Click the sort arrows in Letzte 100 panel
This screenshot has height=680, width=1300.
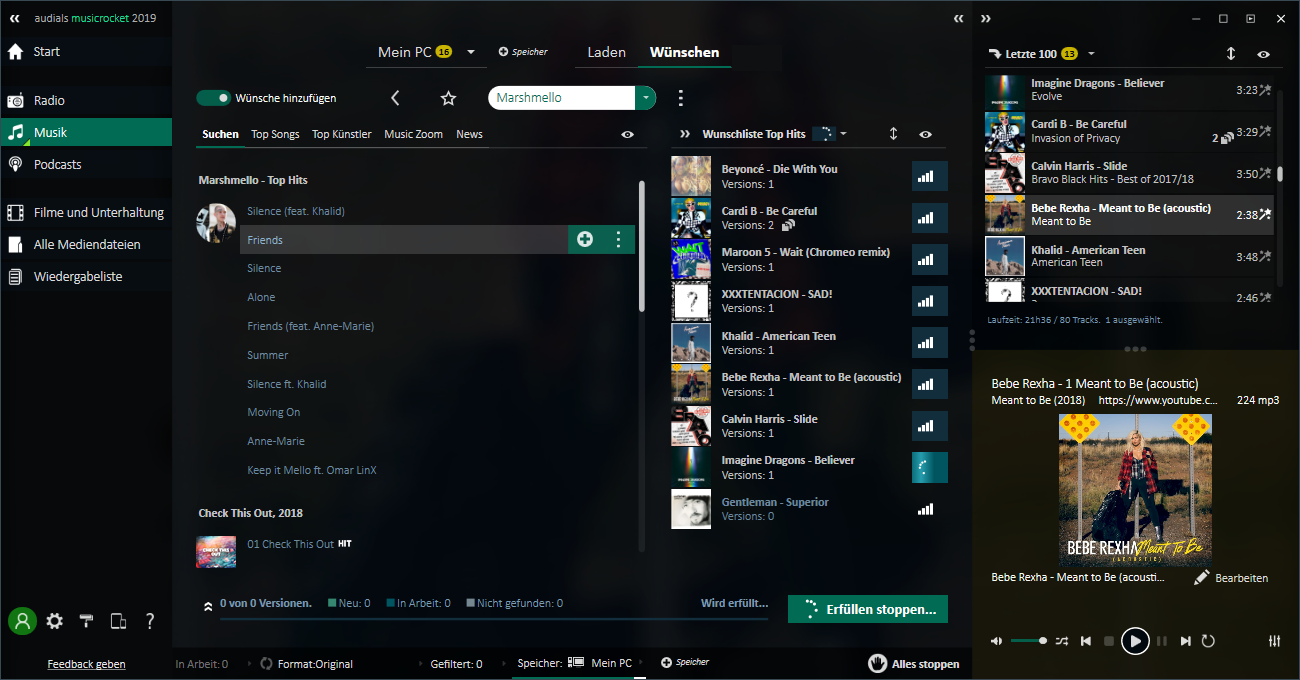point(1231,54)
